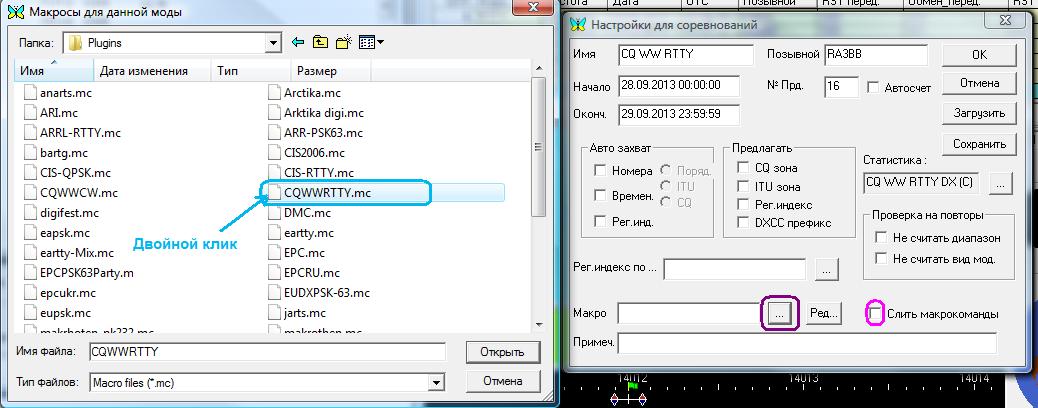
Task: Click the Размер column header
Action: tap(316, 71)
